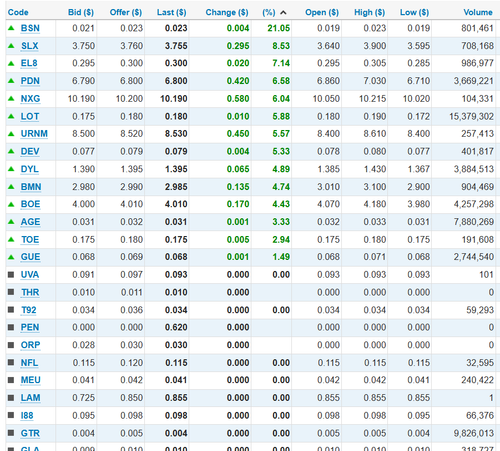The height and width of the screenshot is (451, 500).
Task: Open the GUE stock code link
Action: (30, 257)
